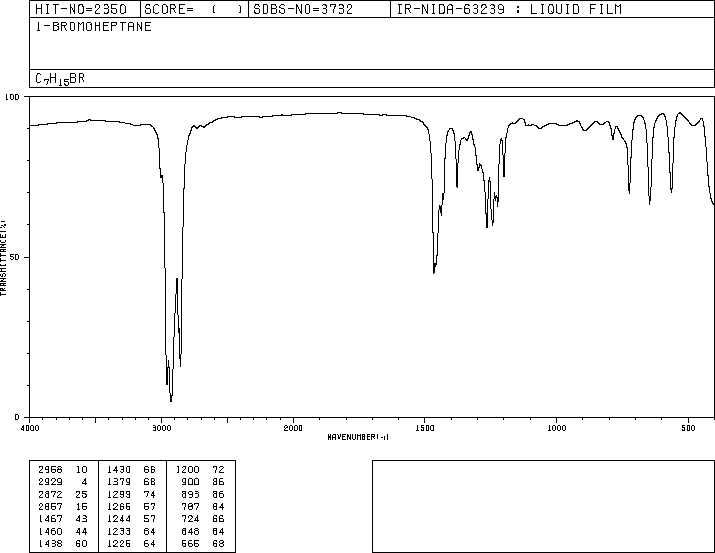Viewport: 715px width, 553px height.
Task: Click transmittance value 74 beside 1299
Action: pos(150,494)
